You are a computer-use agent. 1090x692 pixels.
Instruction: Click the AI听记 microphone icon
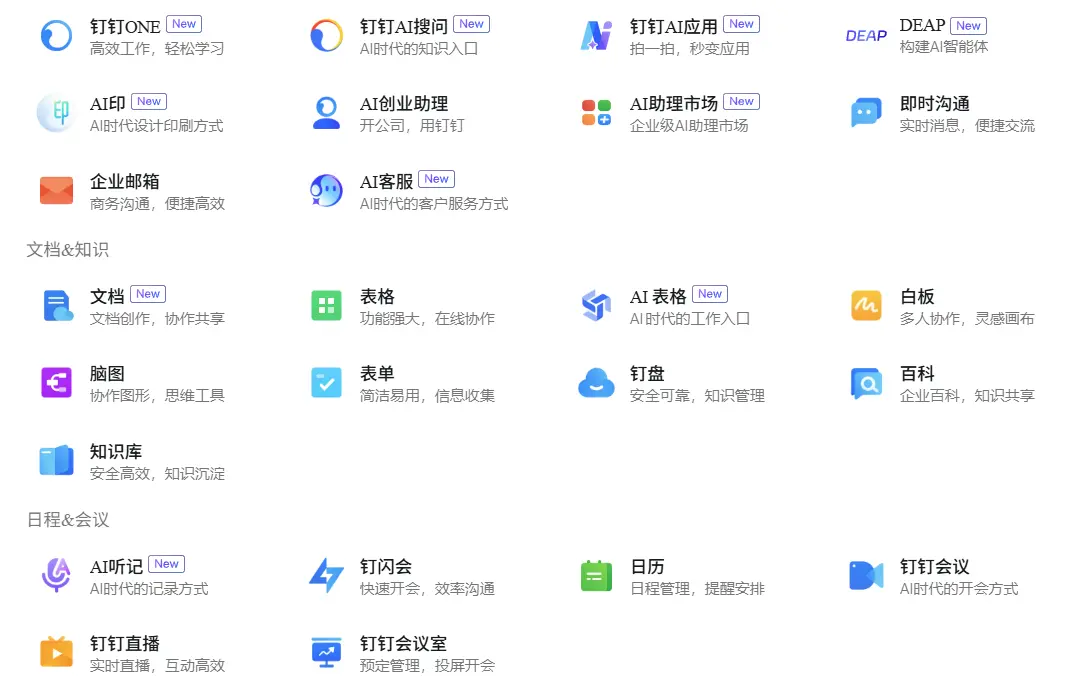[56, 575]
